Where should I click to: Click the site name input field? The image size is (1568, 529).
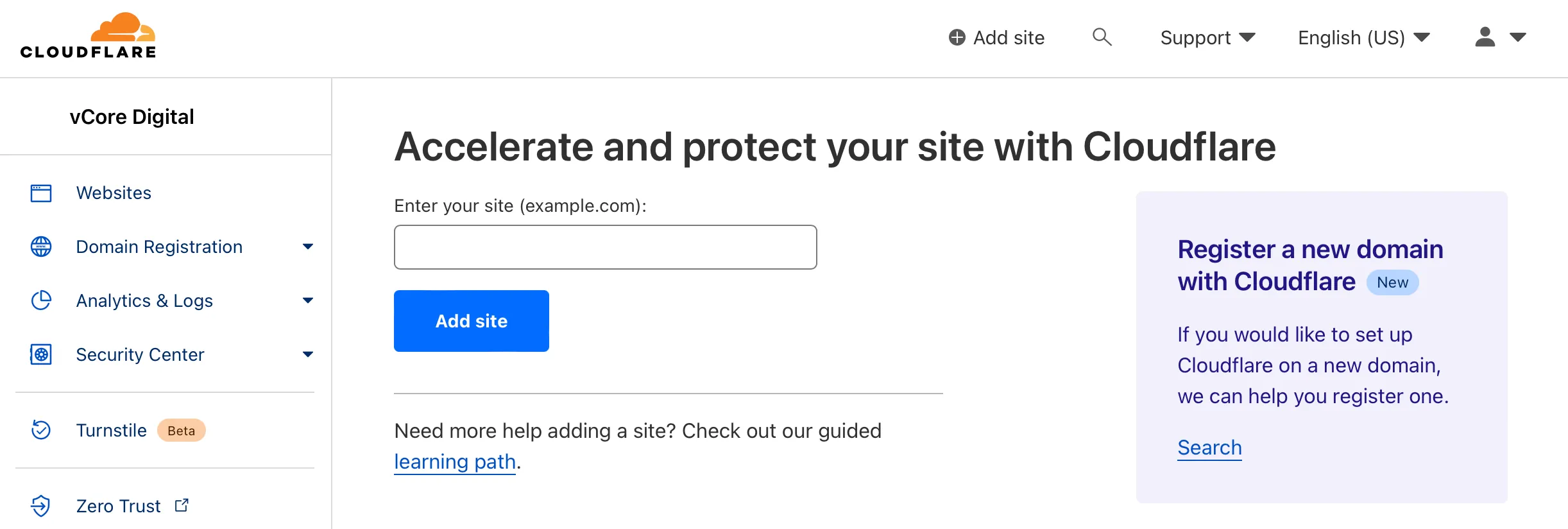pyautogui.click(x=604, y=247)
